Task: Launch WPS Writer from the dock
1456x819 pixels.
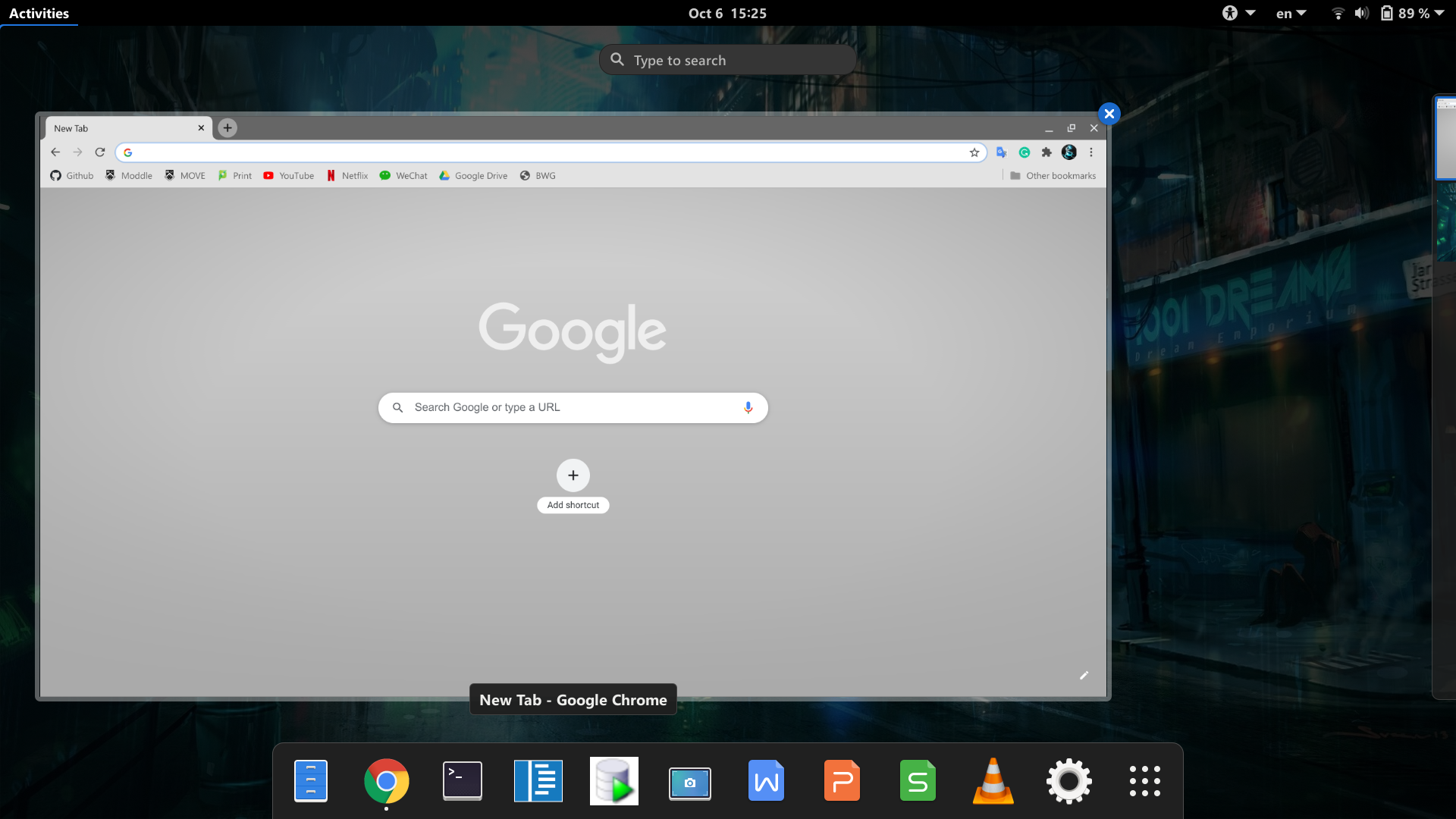Action: tap(766, 781)
